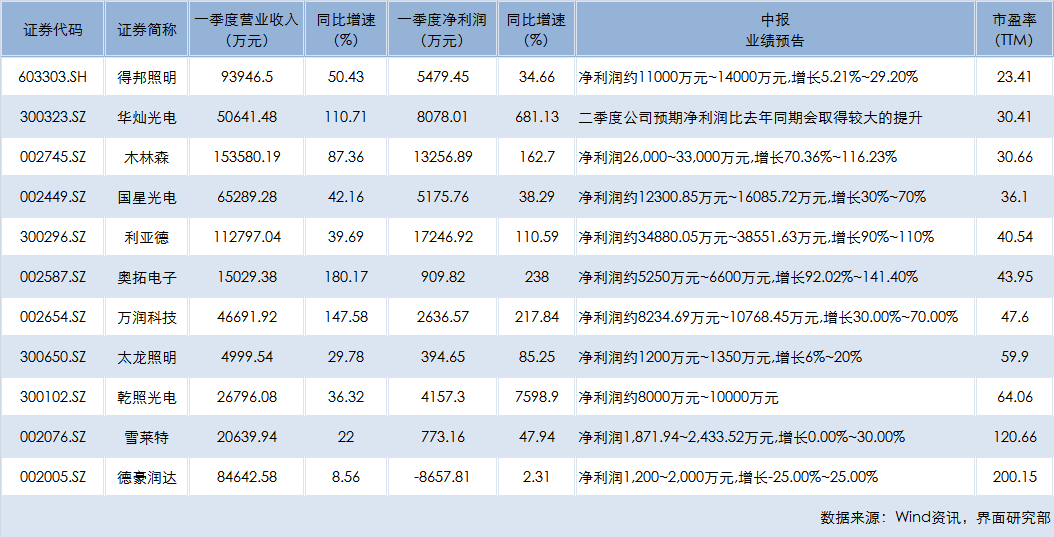The image size is (1054, 537).
Task: Select revenue value 153580.19
Action: (247, 157)
